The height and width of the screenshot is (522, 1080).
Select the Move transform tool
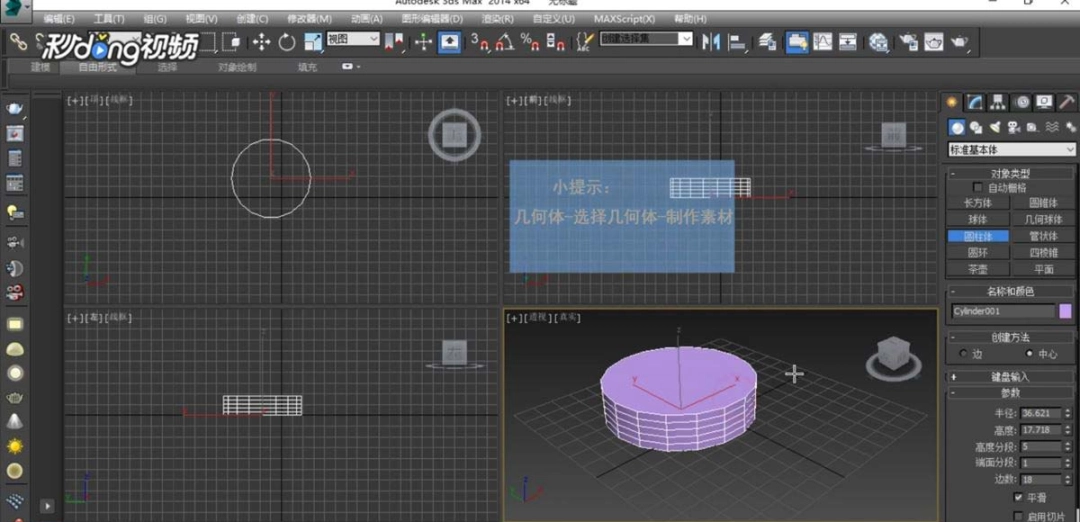coord(261,43)
